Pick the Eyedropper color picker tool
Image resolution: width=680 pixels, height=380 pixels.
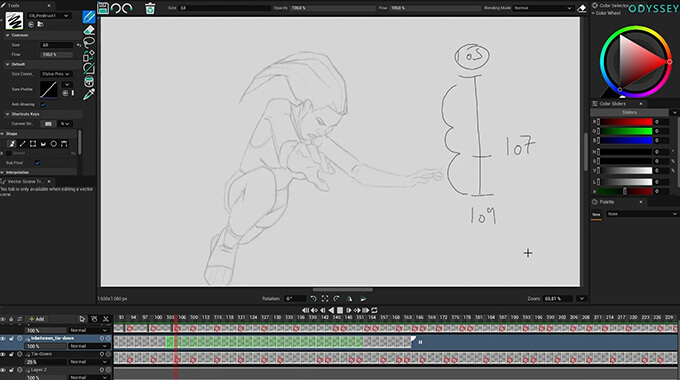point(89,94)
